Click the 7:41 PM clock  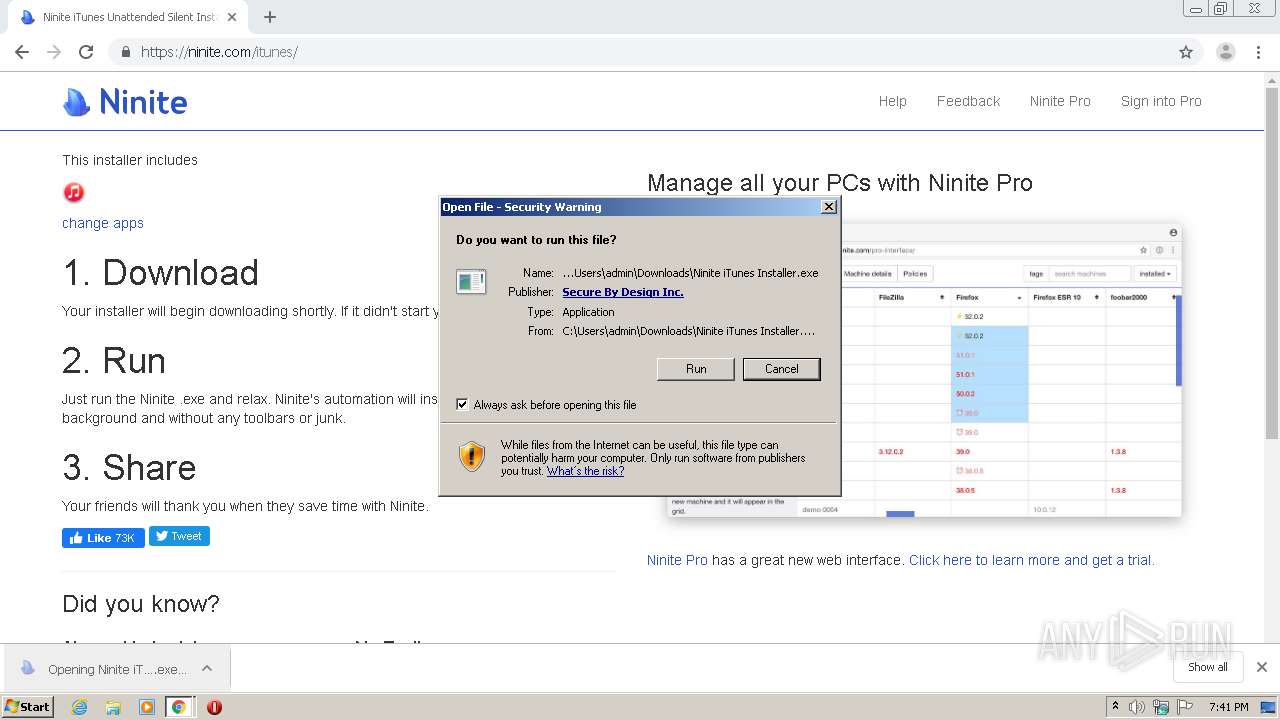[1228, 707]
